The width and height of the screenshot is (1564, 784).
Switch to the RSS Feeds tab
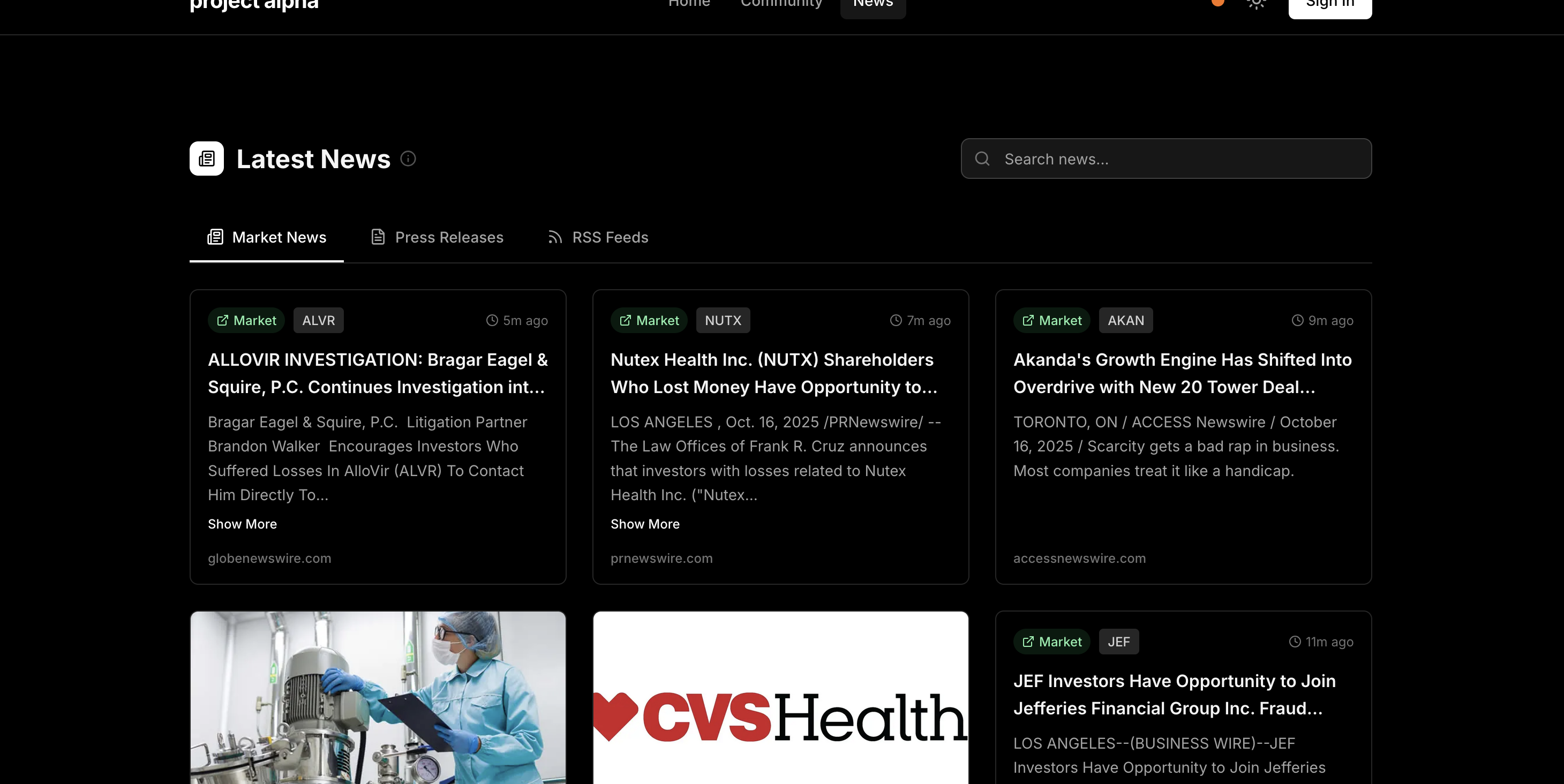coord(598,237)
